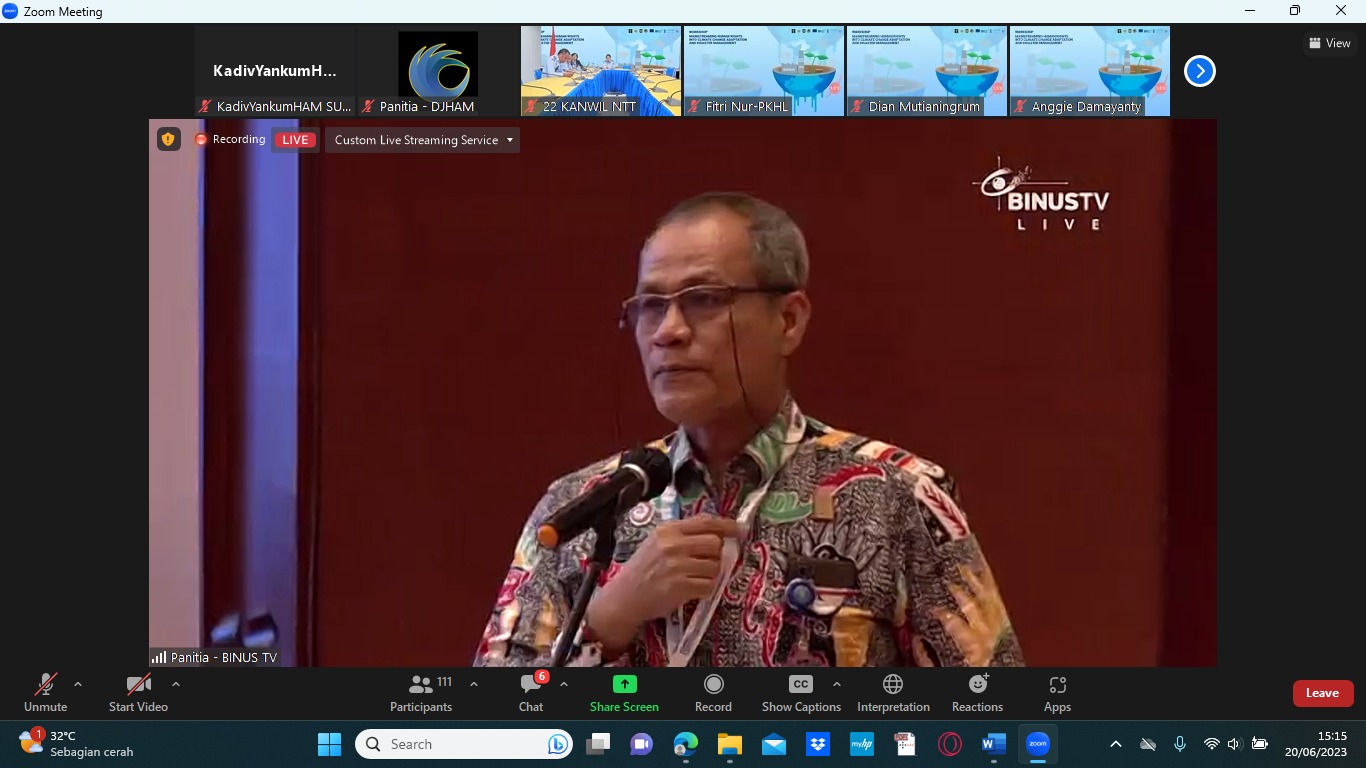Select the 22 KANWIL NTT video thumbnail
1366x768 pixels.
601,71
